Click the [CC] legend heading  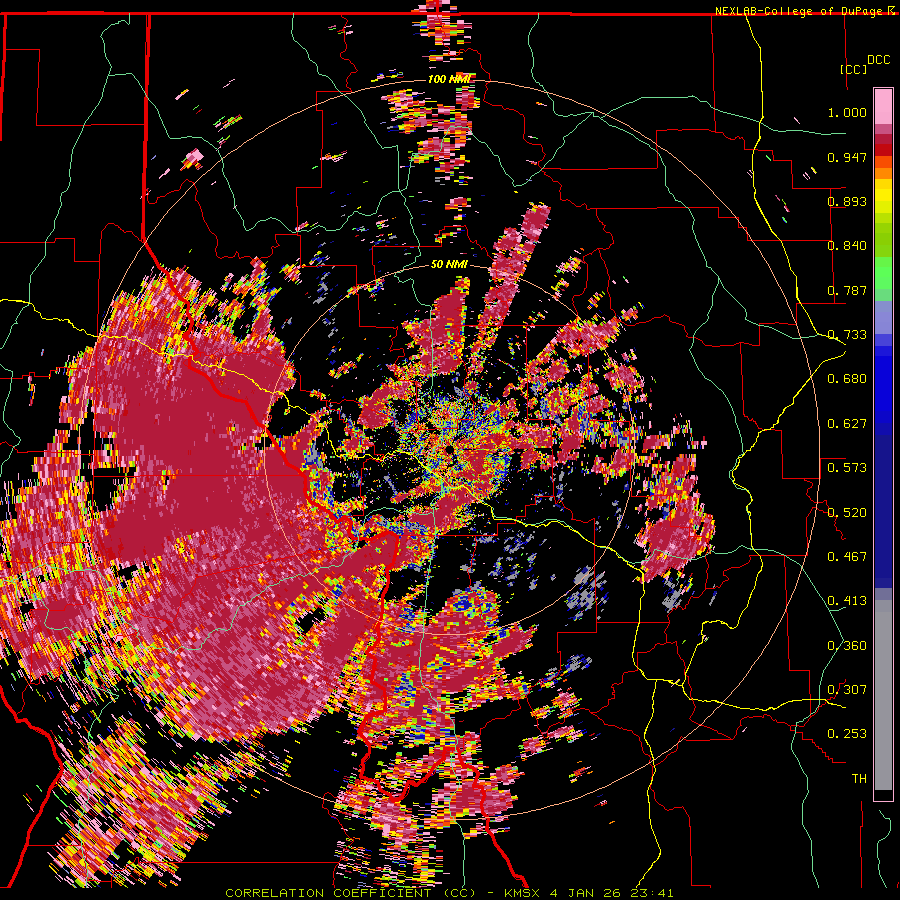tap(854, 69)
